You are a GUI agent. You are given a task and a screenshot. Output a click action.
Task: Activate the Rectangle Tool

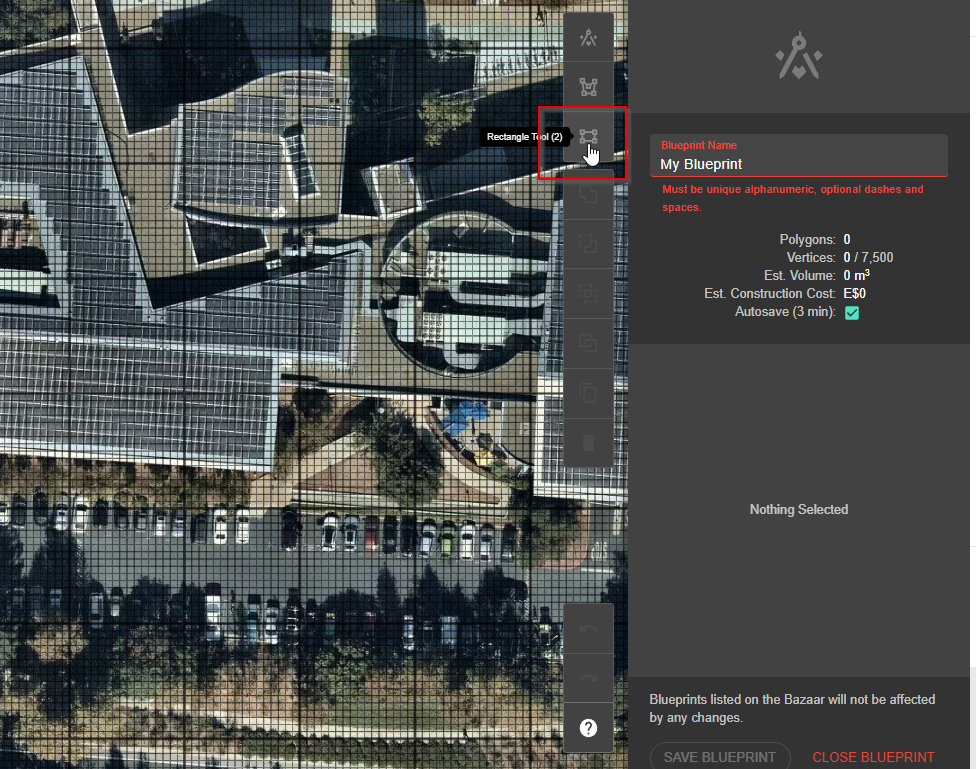point(588,137)
